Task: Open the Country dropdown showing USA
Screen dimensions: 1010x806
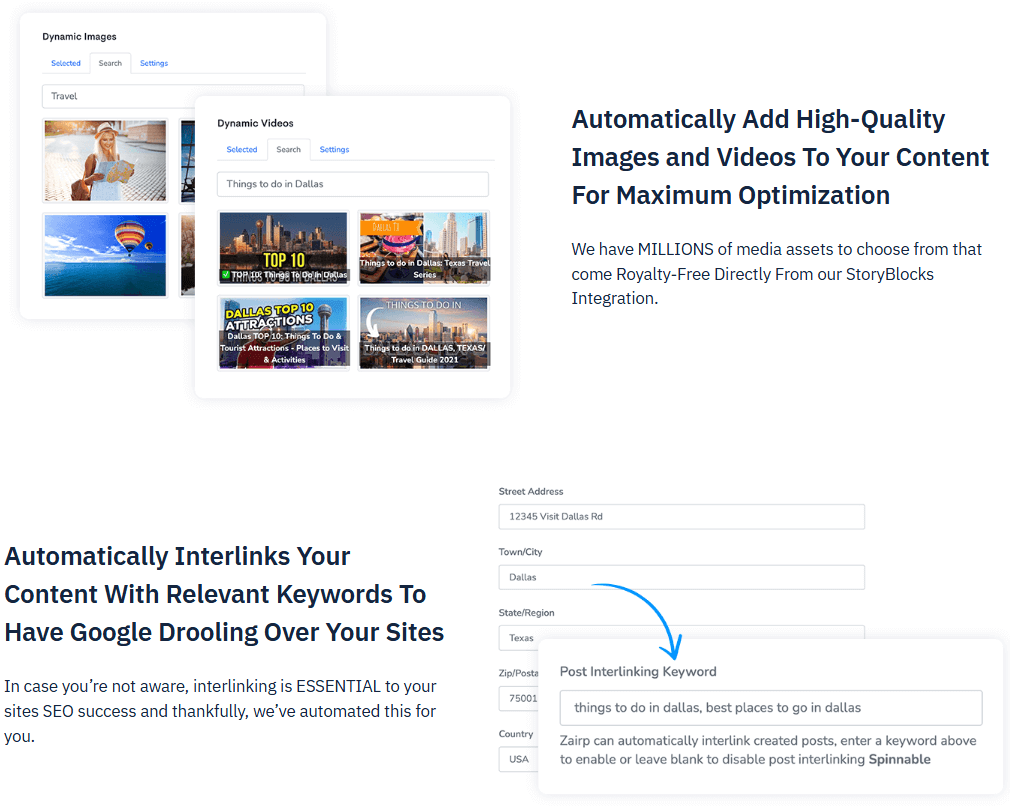Action: click(x=518, y=759)
